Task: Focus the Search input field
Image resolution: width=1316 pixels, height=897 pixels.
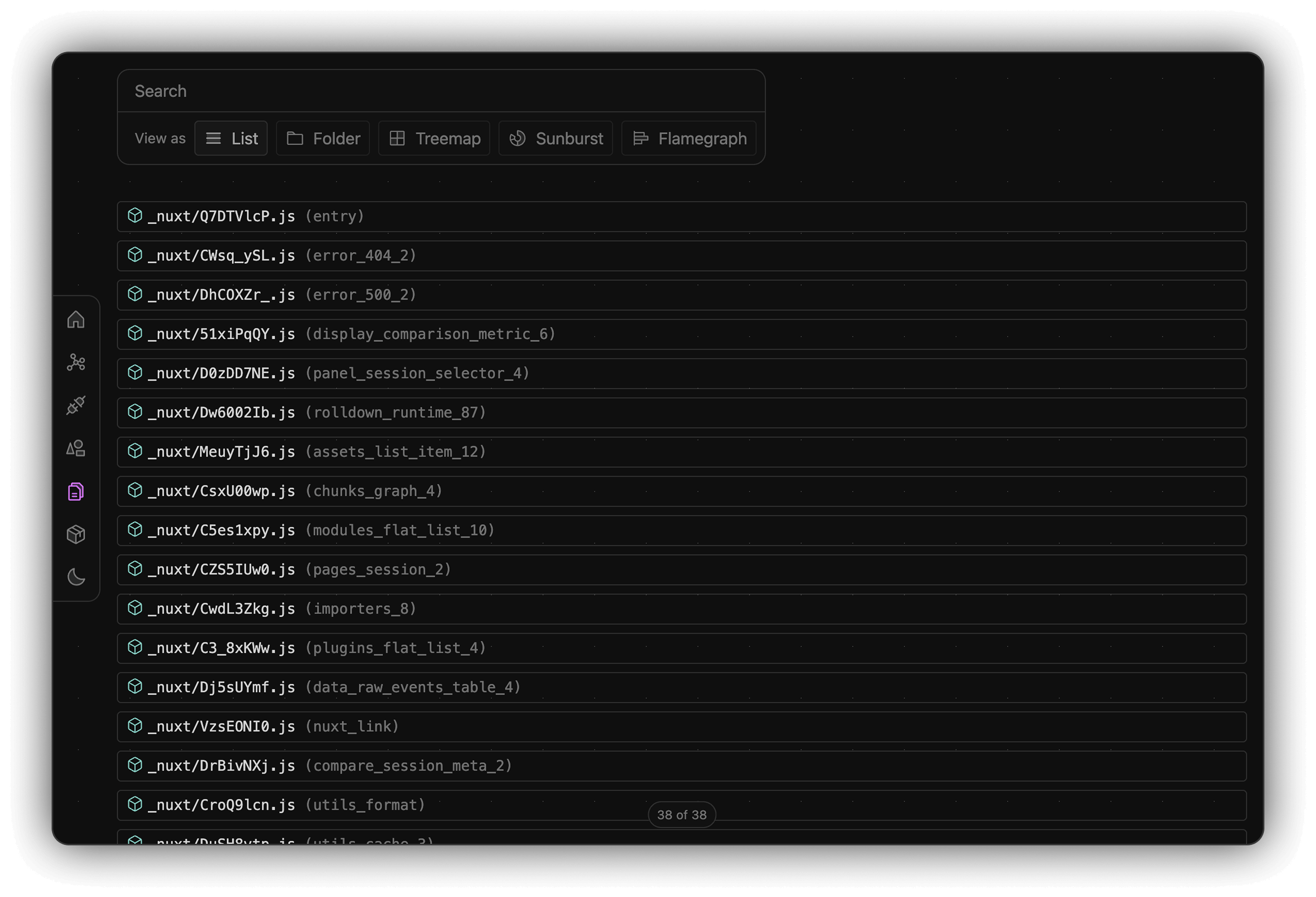Action: (442, 91)
